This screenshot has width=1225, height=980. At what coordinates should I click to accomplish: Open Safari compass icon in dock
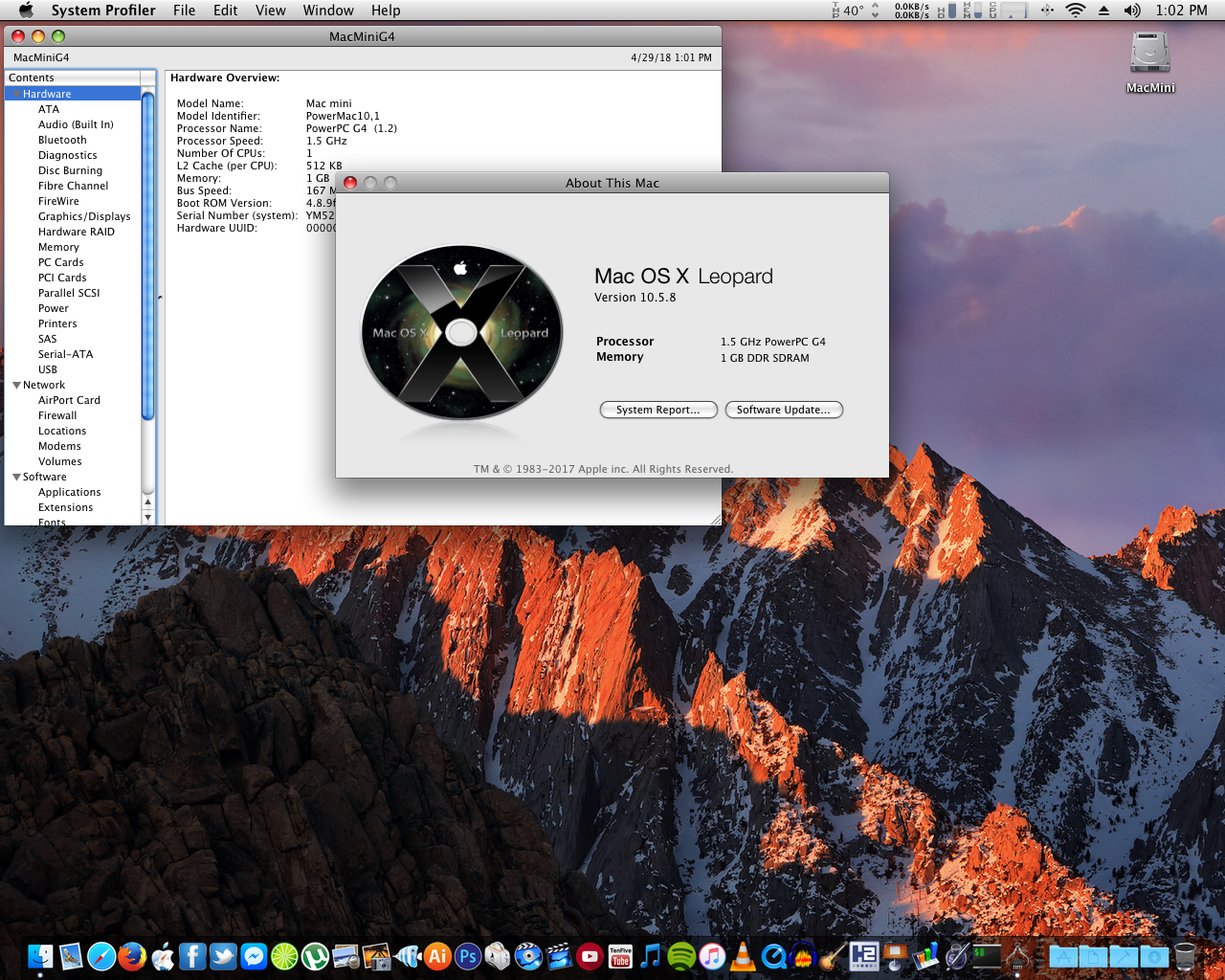pos(101,956)
